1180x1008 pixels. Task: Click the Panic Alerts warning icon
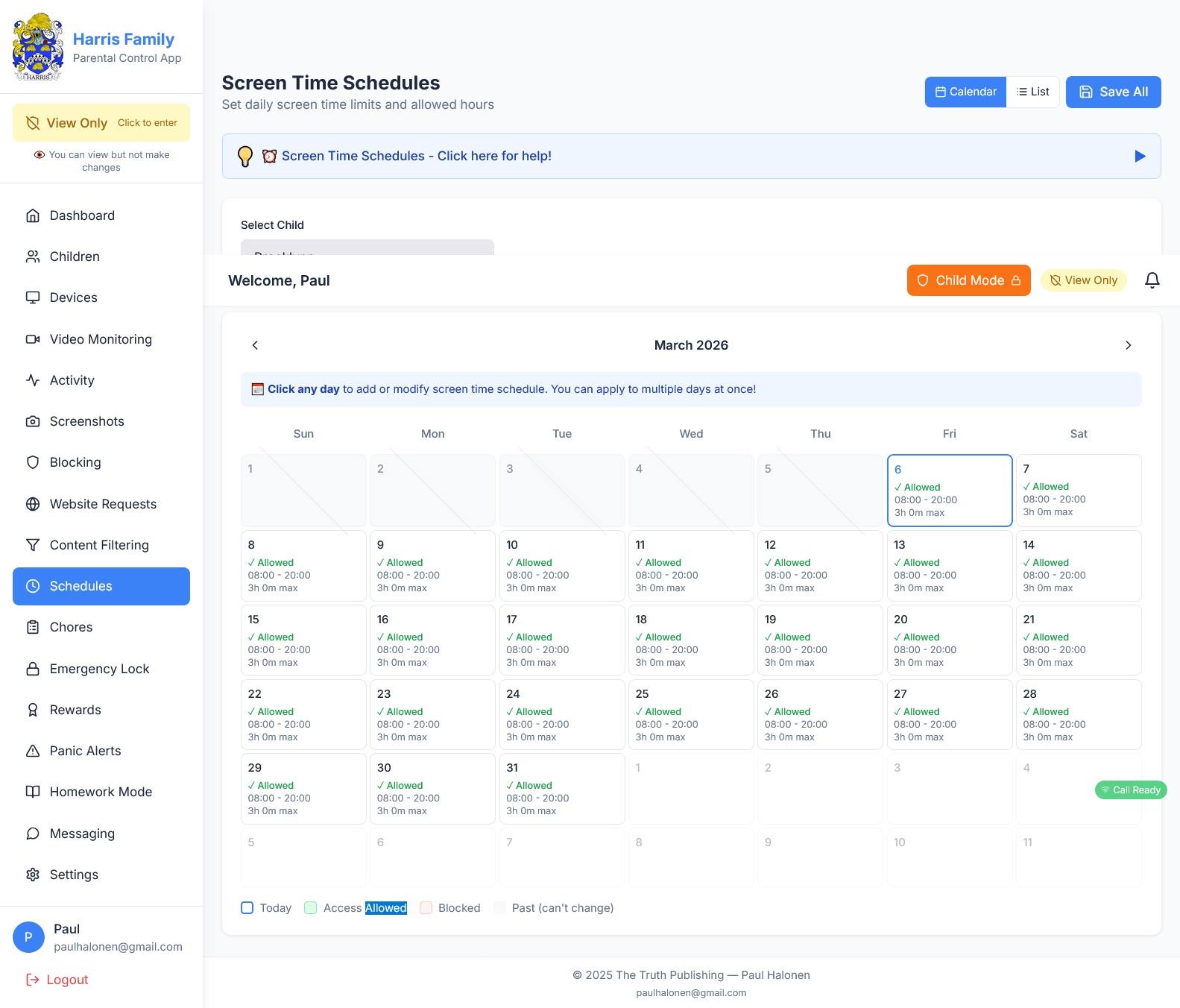click(33, 751)
